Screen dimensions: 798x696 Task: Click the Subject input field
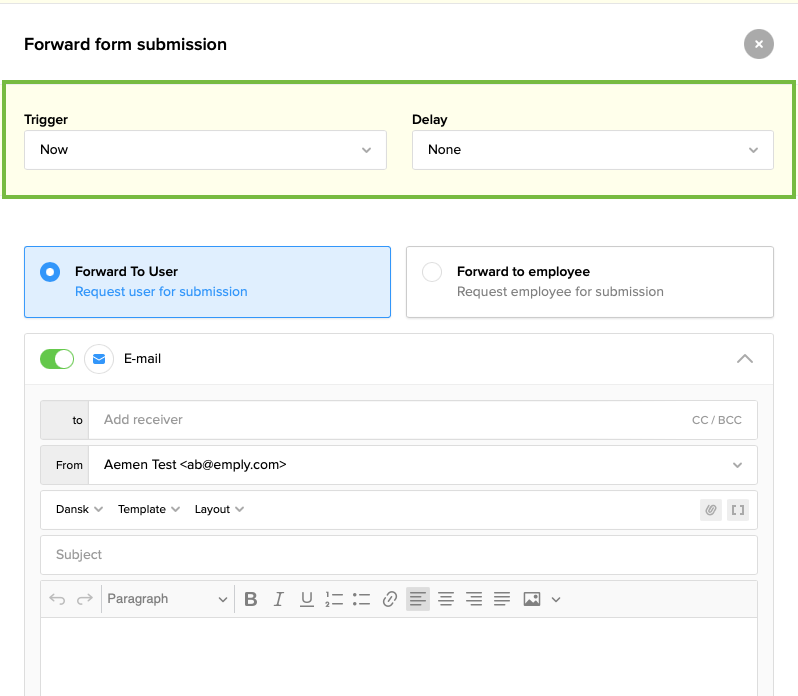[x=398, y=555]
